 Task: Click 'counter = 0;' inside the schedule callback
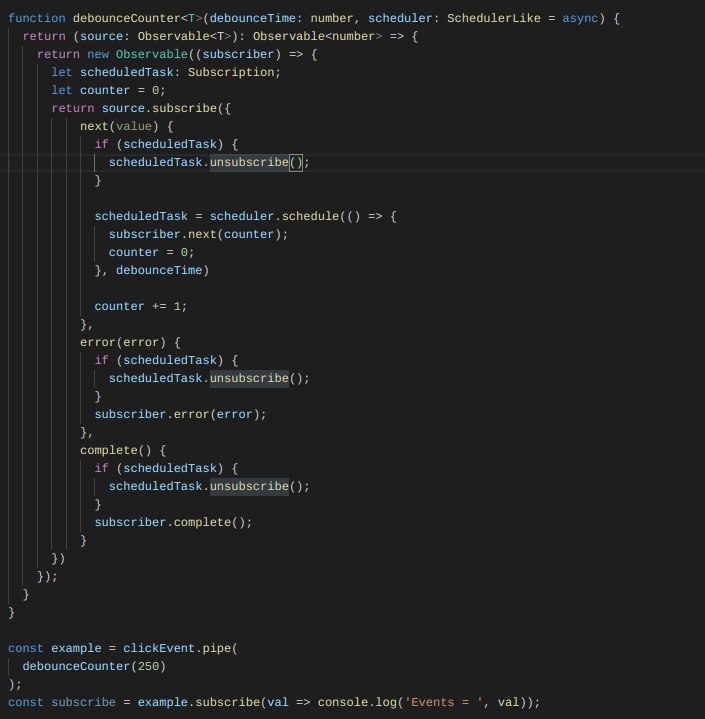pos(151,252)
